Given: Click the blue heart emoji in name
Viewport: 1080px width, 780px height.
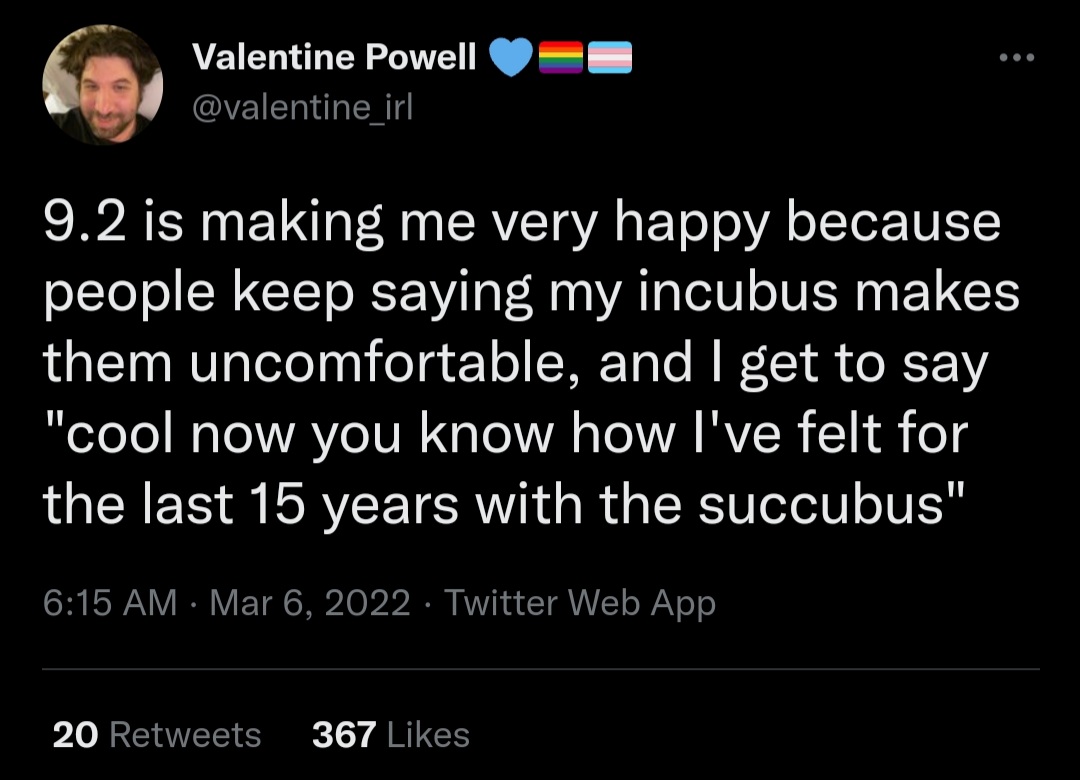Looking at the screenshot, I should [x=510, y=57].
